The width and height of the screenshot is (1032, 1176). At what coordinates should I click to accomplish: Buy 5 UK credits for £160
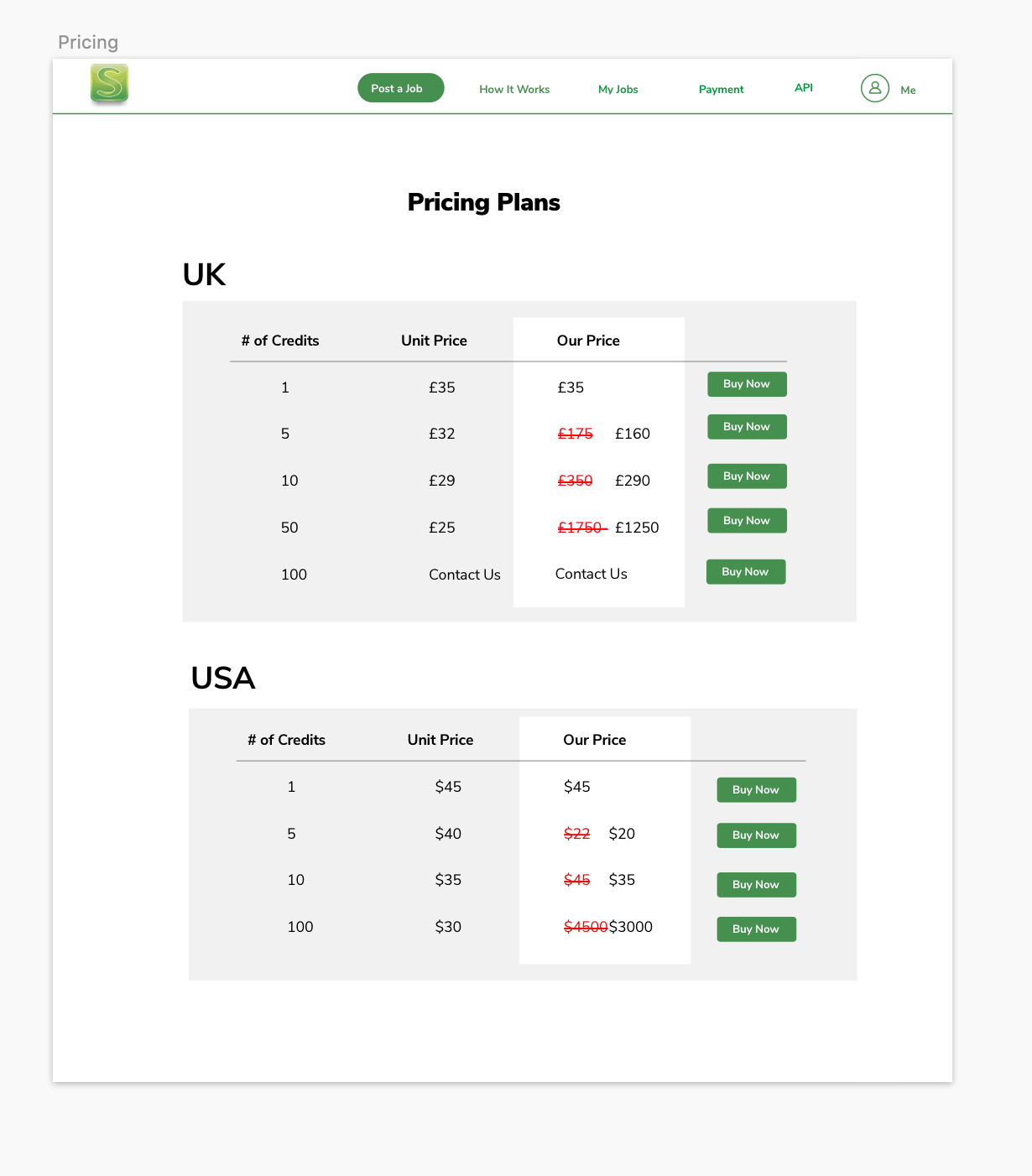tap(747, 427)
